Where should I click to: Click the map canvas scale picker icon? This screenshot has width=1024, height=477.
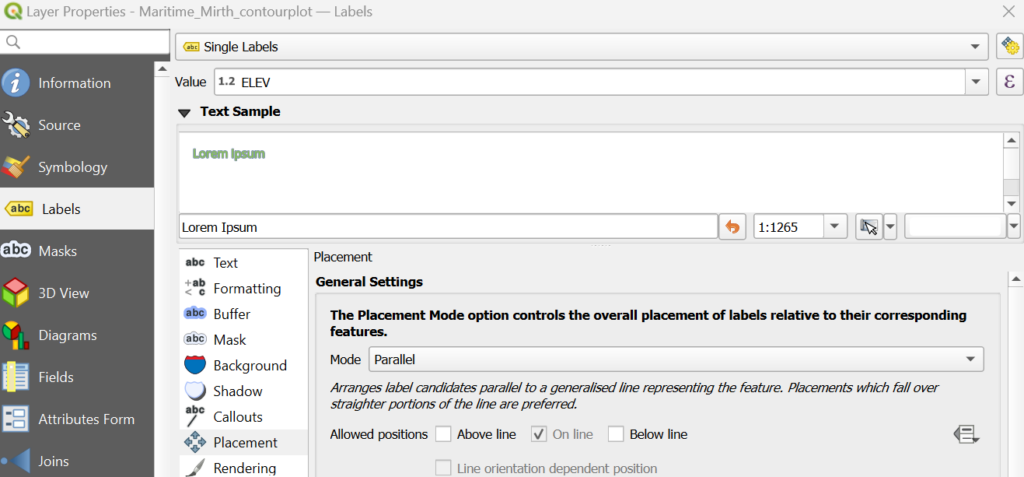click(x=869, y=227)
